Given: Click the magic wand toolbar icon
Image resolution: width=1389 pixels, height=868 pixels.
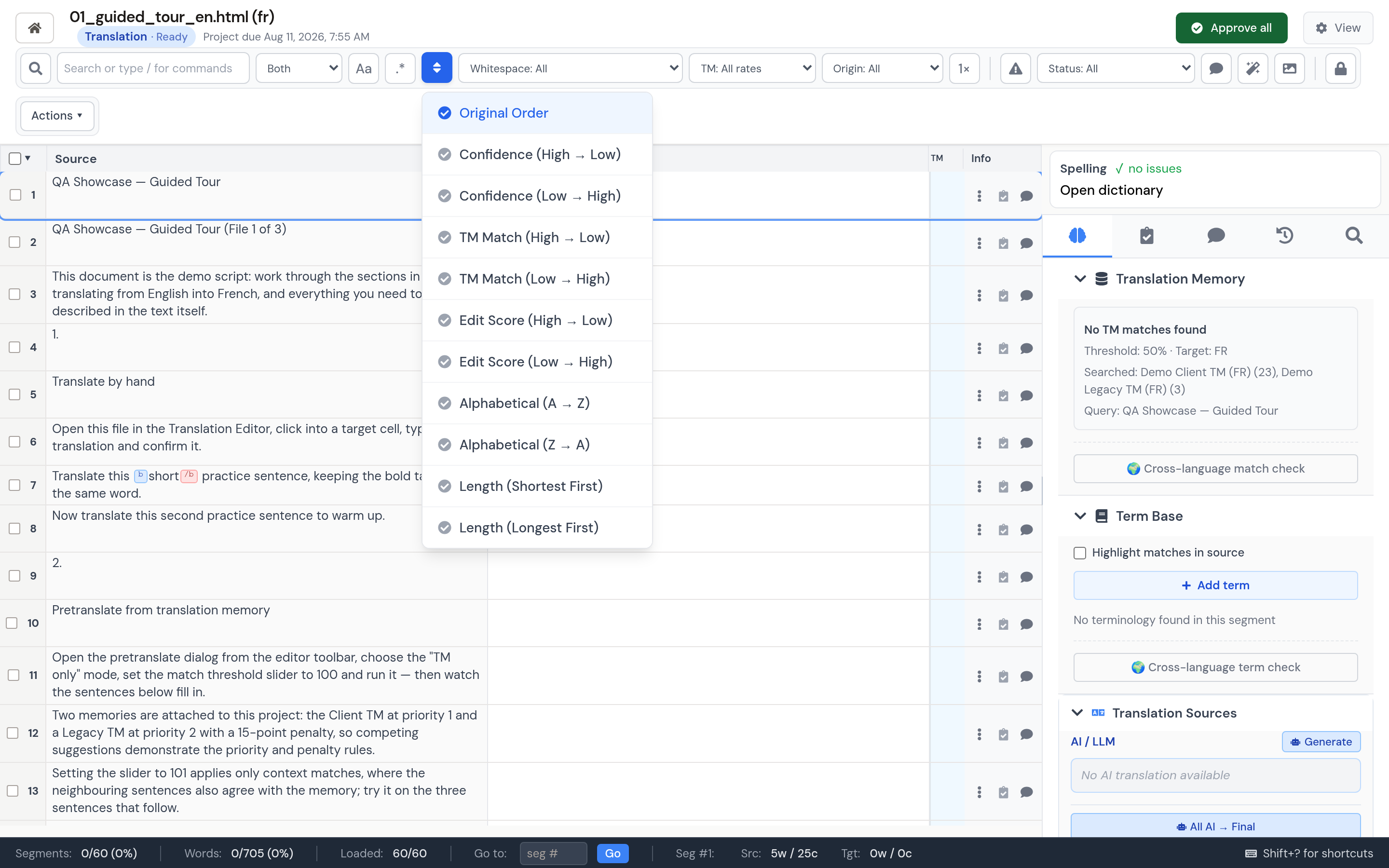Looking at the screenshot, I should pyautogui.click(x=1253, y=68).
